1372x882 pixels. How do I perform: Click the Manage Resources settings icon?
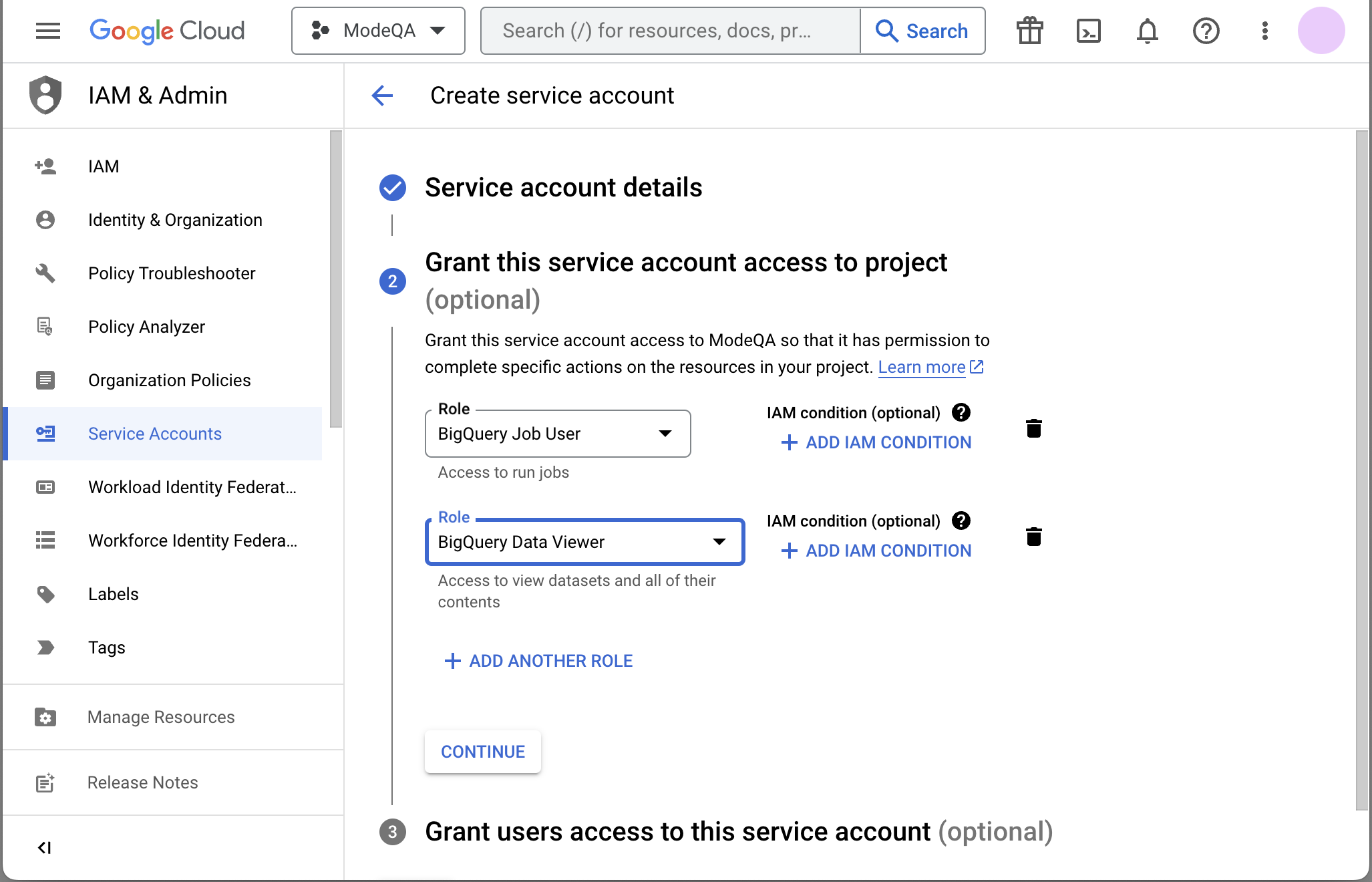(x=45, y=716)
